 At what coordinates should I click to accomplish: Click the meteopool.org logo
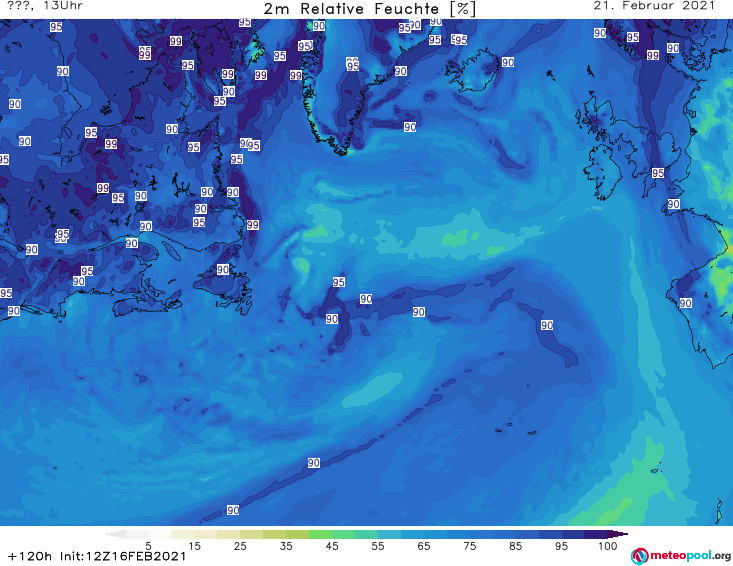[680, 556]
